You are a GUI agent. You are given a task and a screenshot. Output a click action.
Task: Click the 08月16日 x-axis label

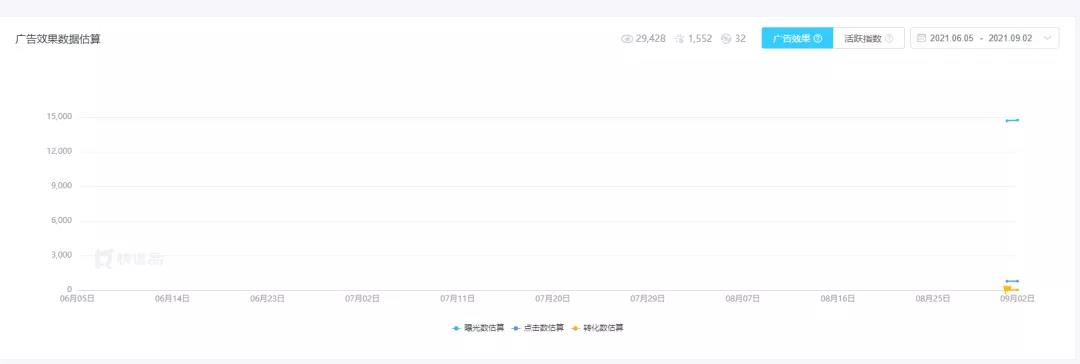click(x=838, y=299)
